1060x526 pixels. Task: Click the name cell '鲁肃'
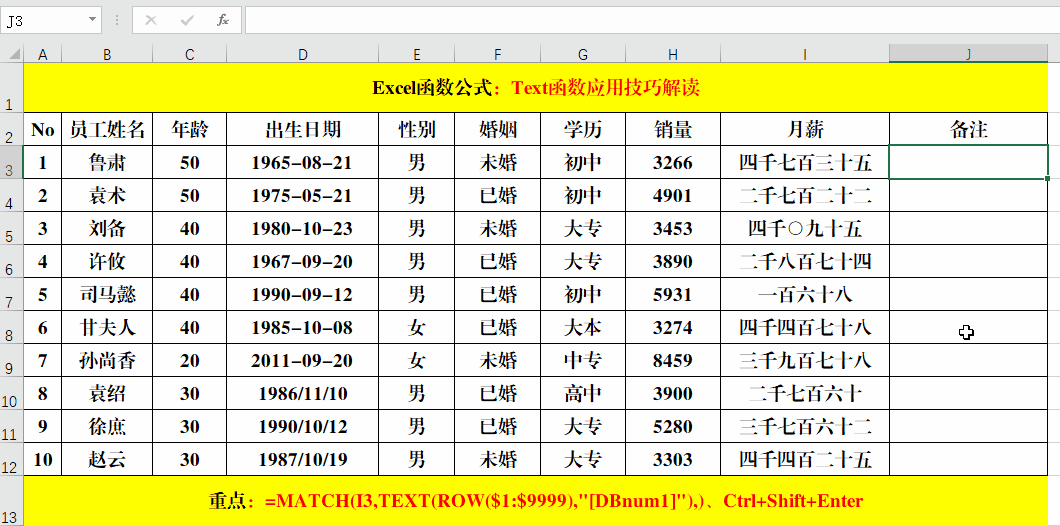pyautogui.click(x=107, y=162)
